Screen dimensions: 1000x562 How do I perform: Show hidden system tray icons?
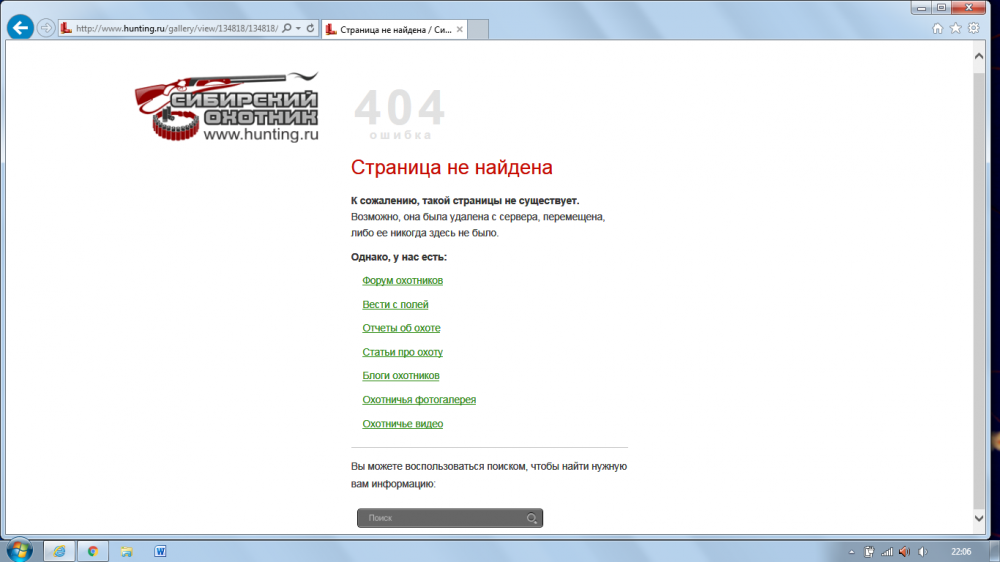pyautogui.click(x=851, y=551)
